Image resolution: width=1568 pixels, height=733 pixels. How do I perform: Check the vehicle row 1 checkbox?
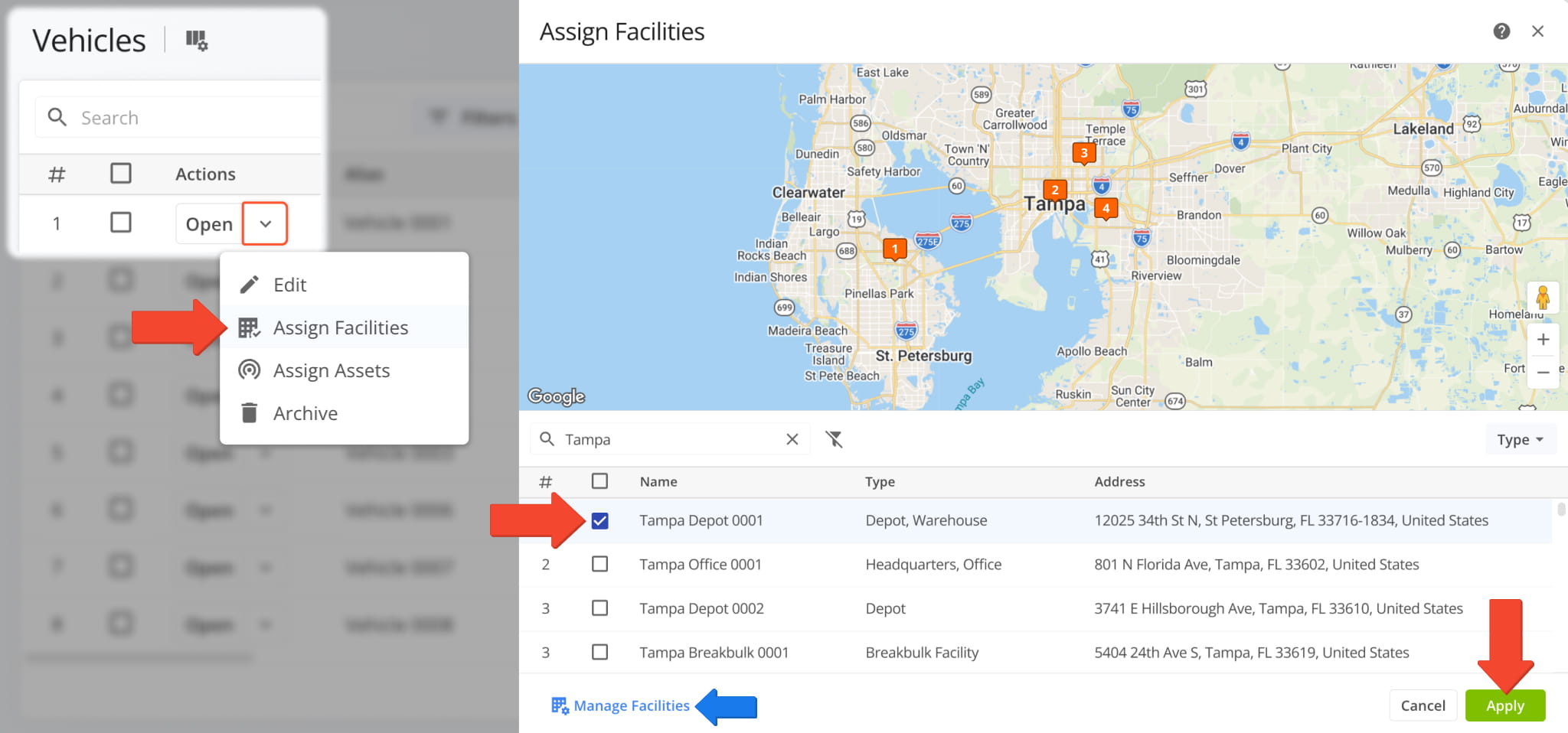pyautogui.click(x=121, y=223)
